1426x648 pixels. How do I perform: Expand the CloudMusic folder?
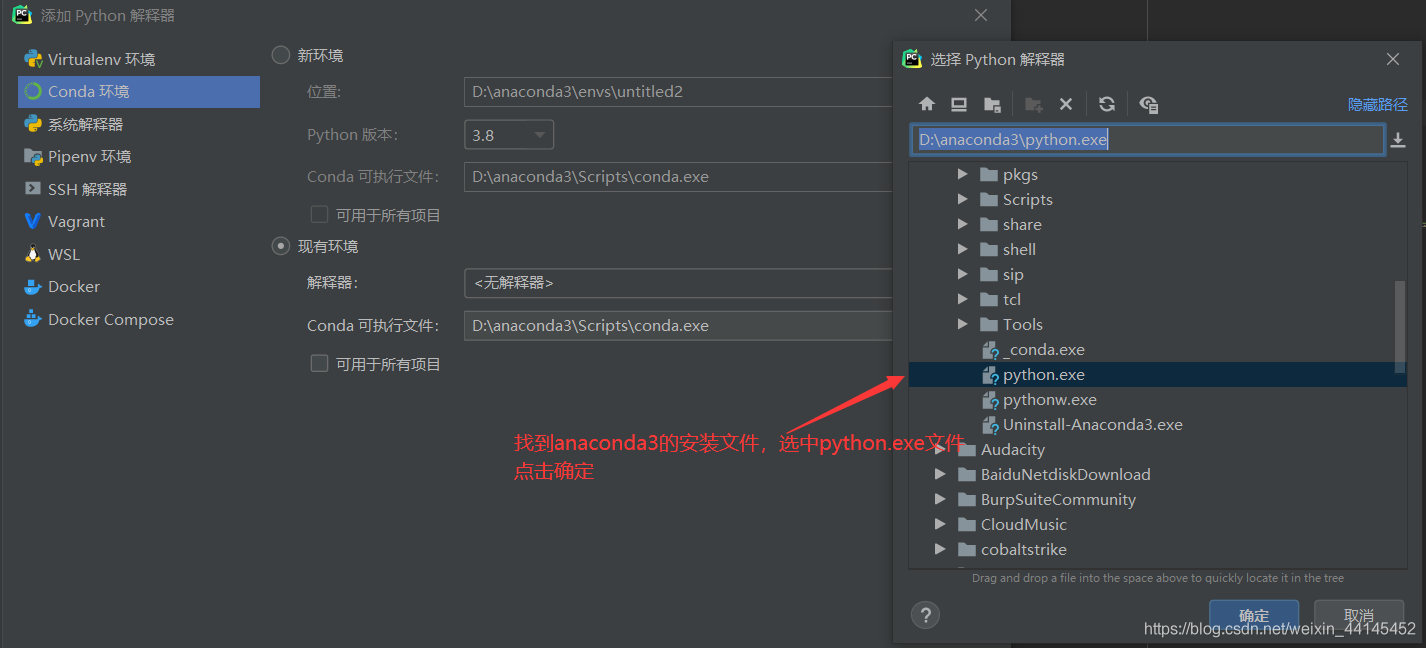point(940,524)
